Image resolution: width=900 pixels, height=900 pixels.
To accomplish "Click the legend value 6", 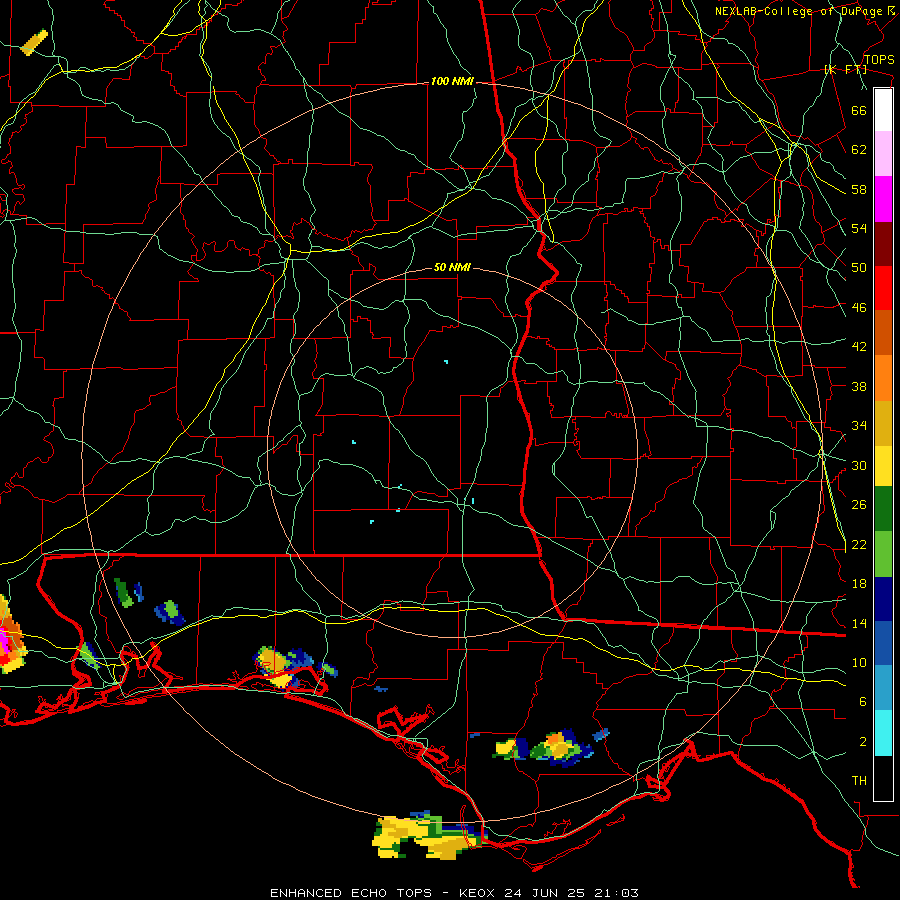I will click(863, 701).
